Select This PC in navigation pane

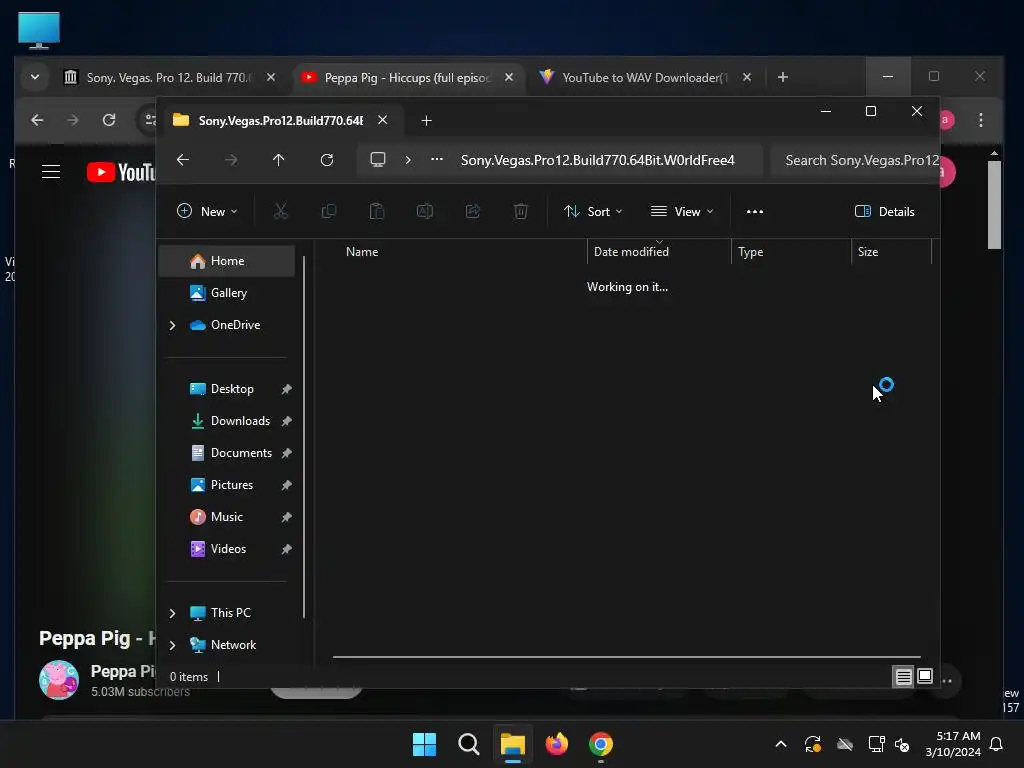[x=230, y=613]
